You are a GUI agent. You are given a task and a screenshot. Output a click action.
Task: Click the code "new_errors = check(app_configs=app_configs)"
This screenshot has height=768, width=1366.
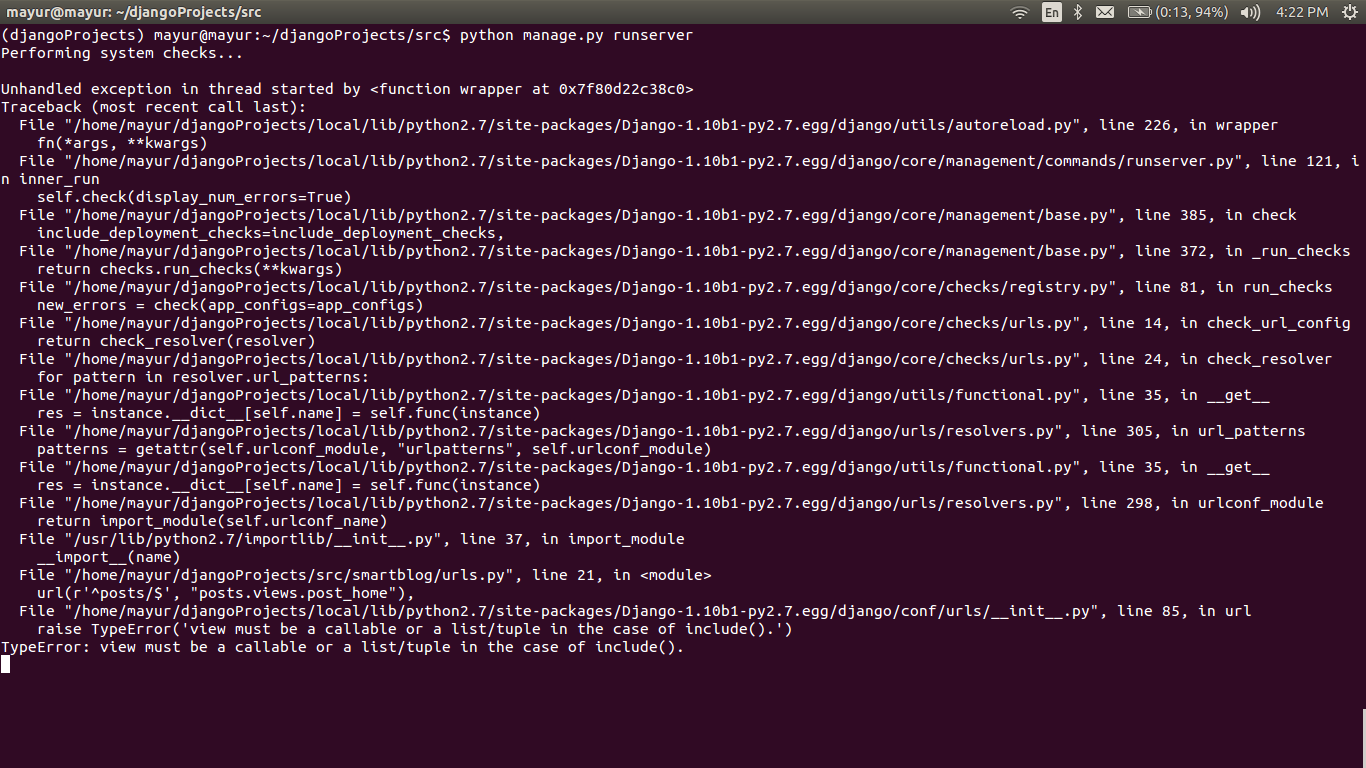230,305
